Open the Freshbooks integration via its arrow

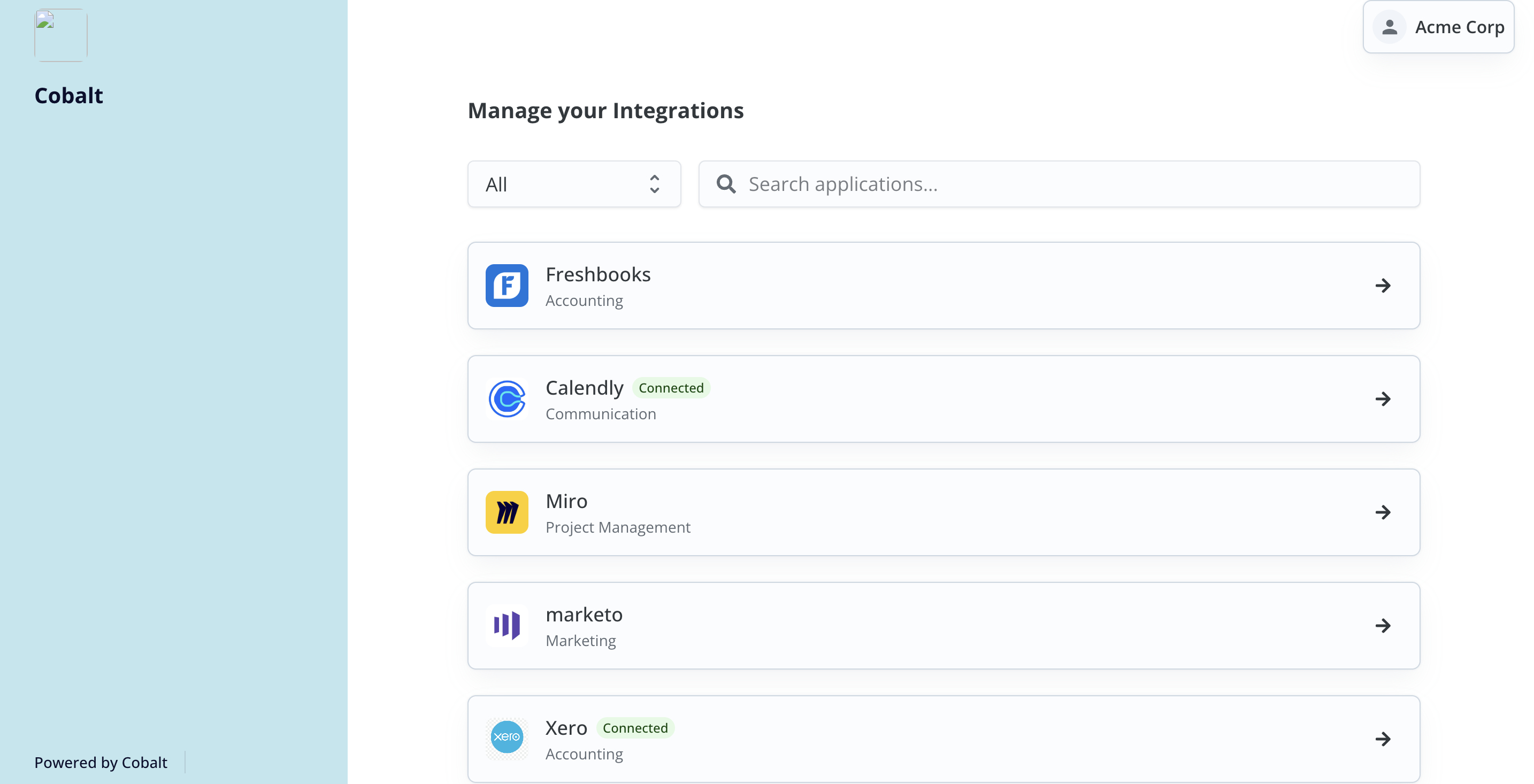pos(1384,286)
